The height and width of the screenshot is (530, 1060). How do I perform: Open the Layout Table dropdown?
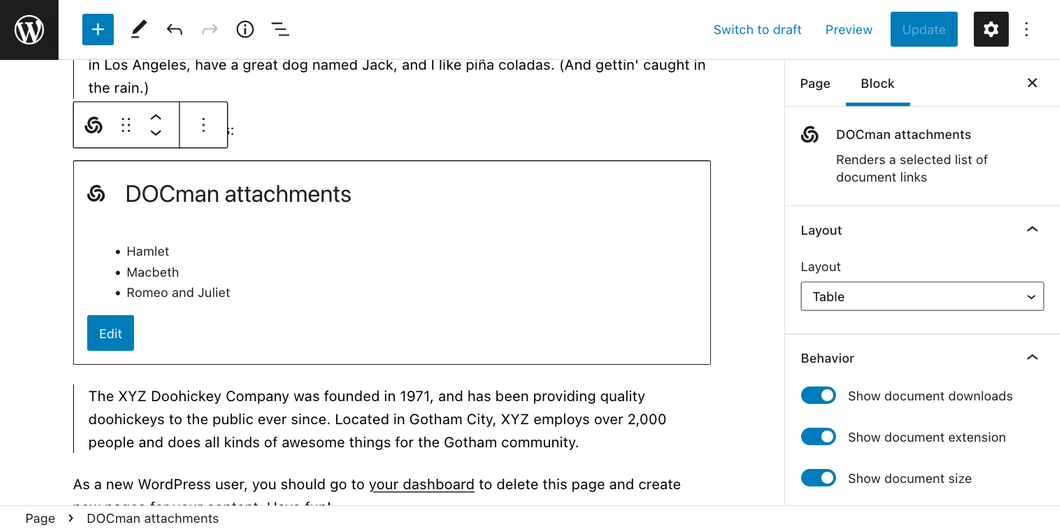922,297
